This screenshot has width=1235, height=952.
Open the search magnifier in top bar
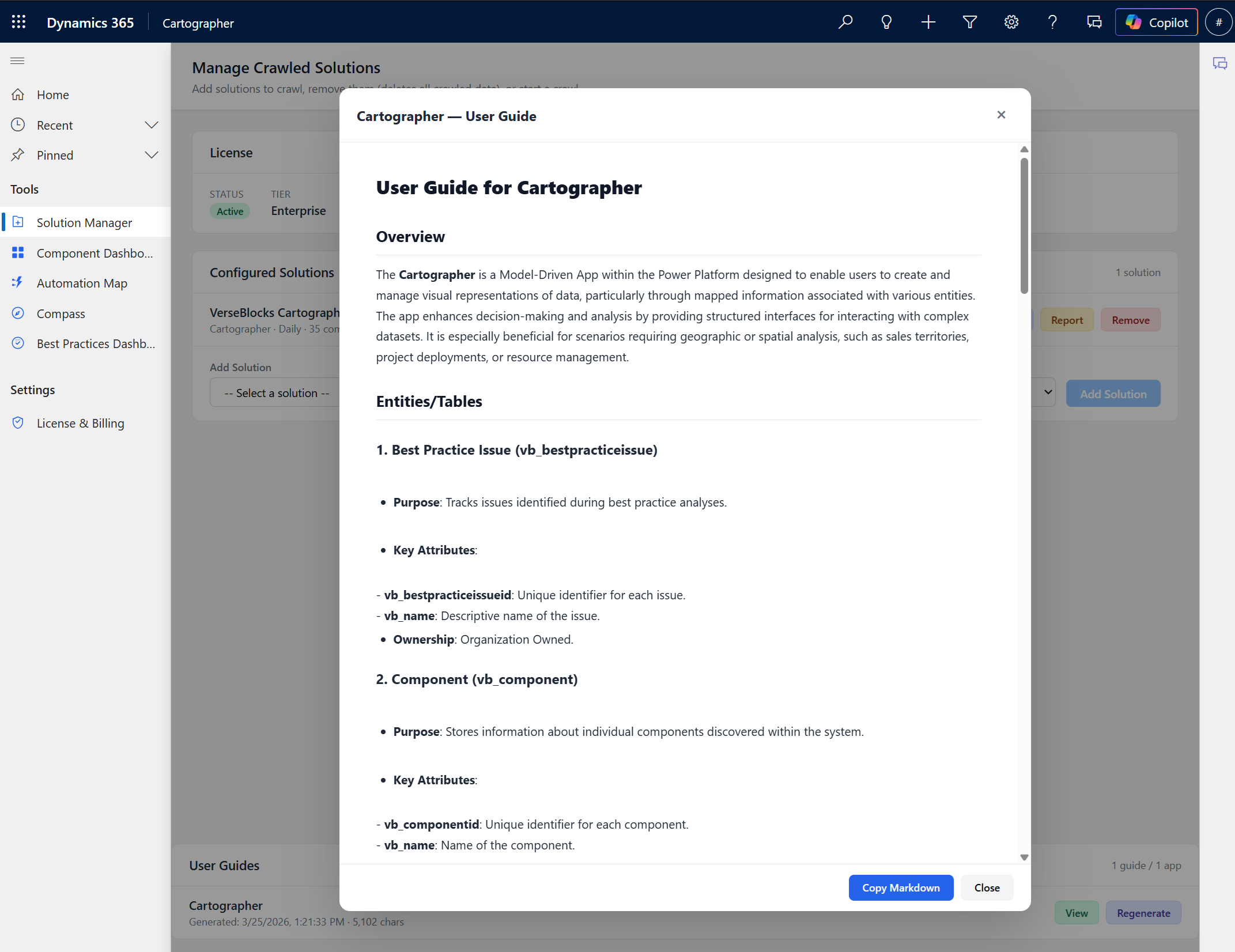[845, 22]
